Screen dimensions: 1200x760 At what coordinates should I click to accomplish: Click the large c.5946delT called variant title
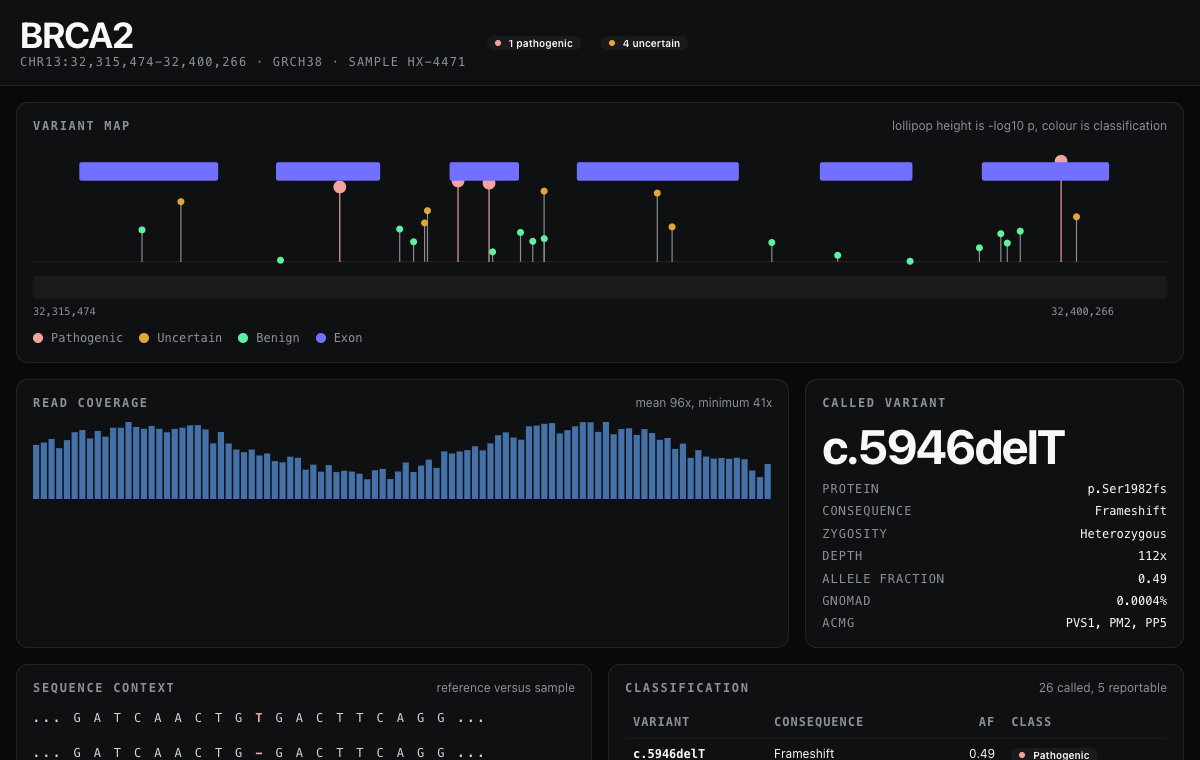943,448
